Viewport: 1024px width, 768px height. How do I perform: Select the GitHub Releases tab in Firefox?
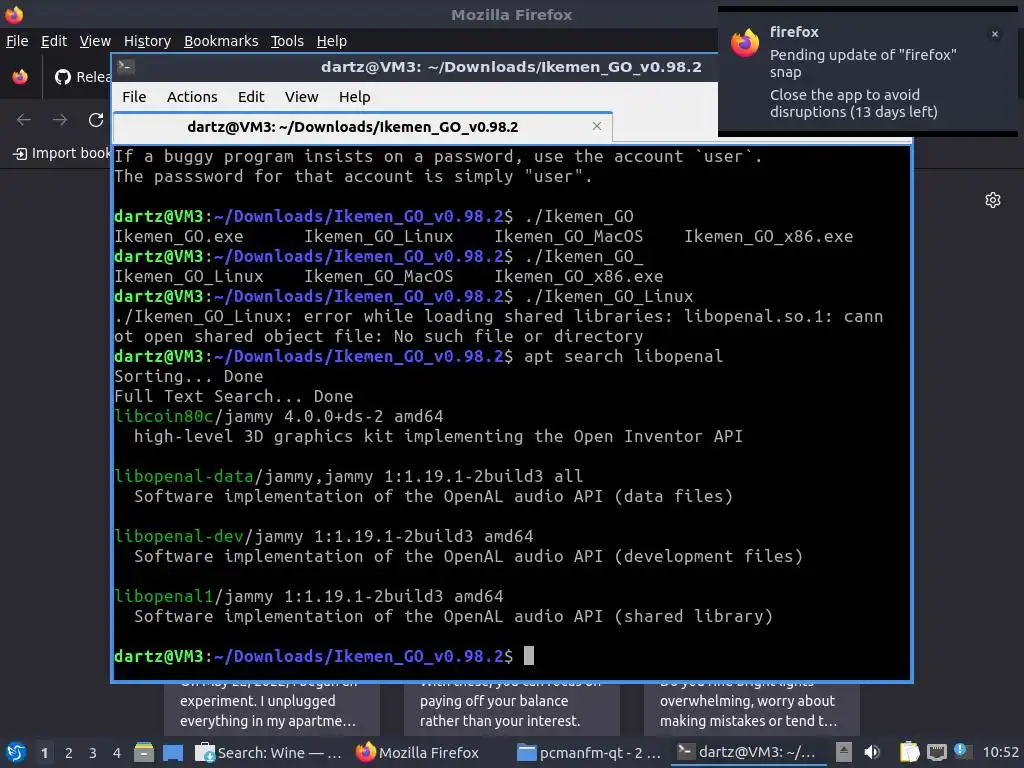click(x=82, y=77)
